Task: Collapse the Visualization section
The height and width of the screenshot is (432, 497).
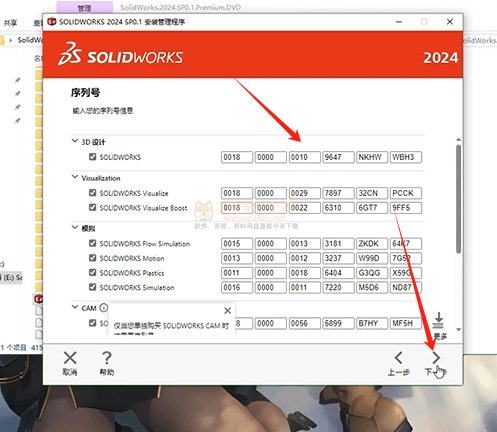Action: click(x=75, y=177)
